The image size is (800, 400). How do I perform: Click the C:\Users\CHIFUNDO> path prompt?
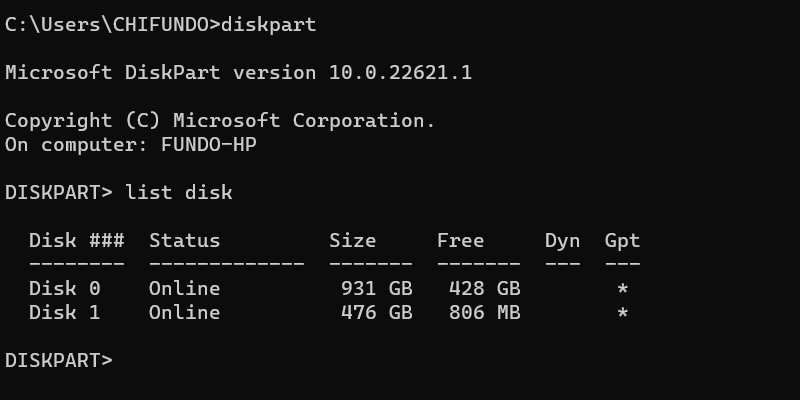click(x=112, y=24)
